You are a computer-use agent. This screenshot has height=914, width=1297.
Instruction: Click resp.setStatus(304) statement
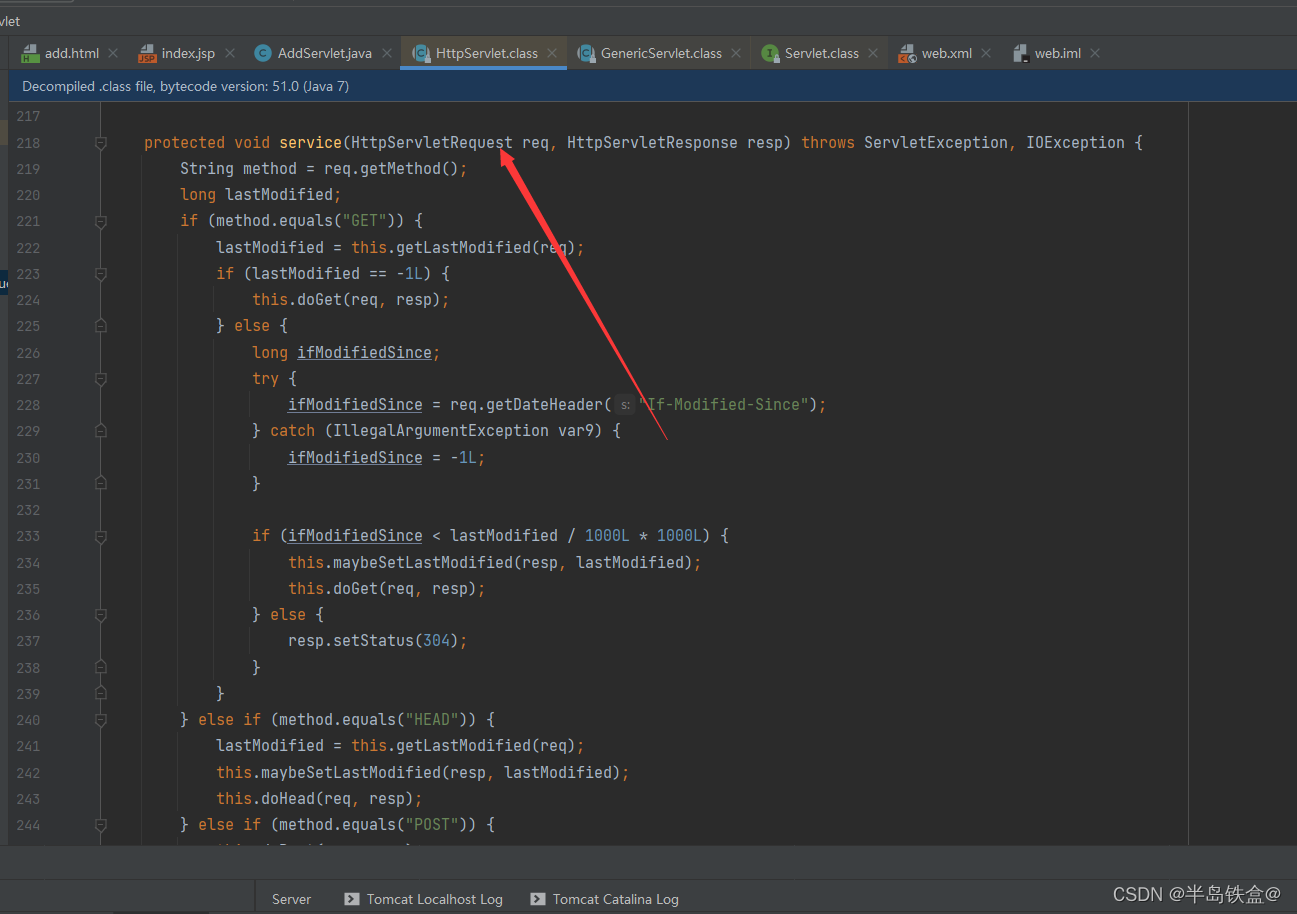coord(378,641)
